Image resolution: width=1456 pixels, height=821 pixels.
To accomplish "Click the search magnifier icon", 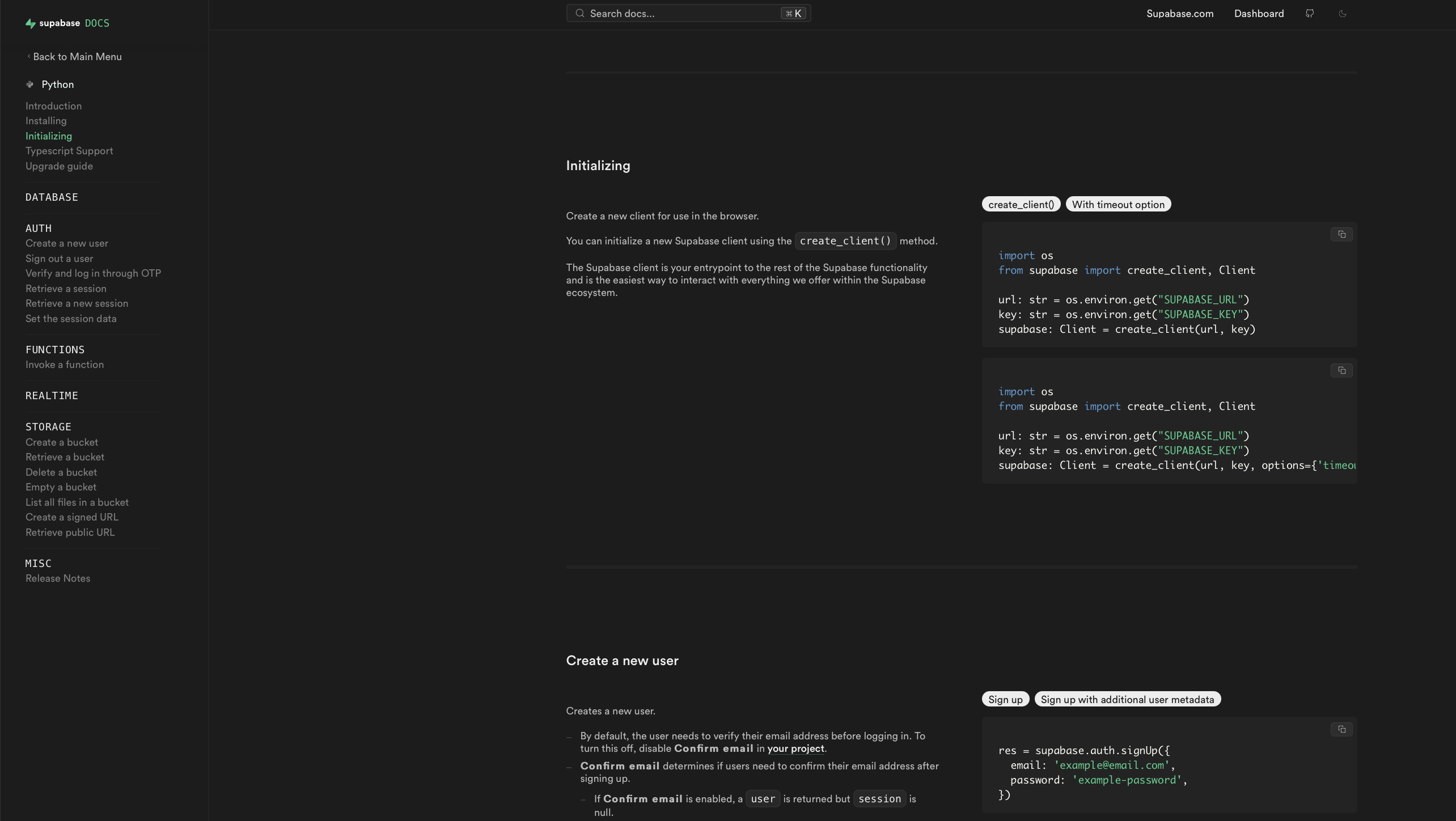I will point(579,14).
